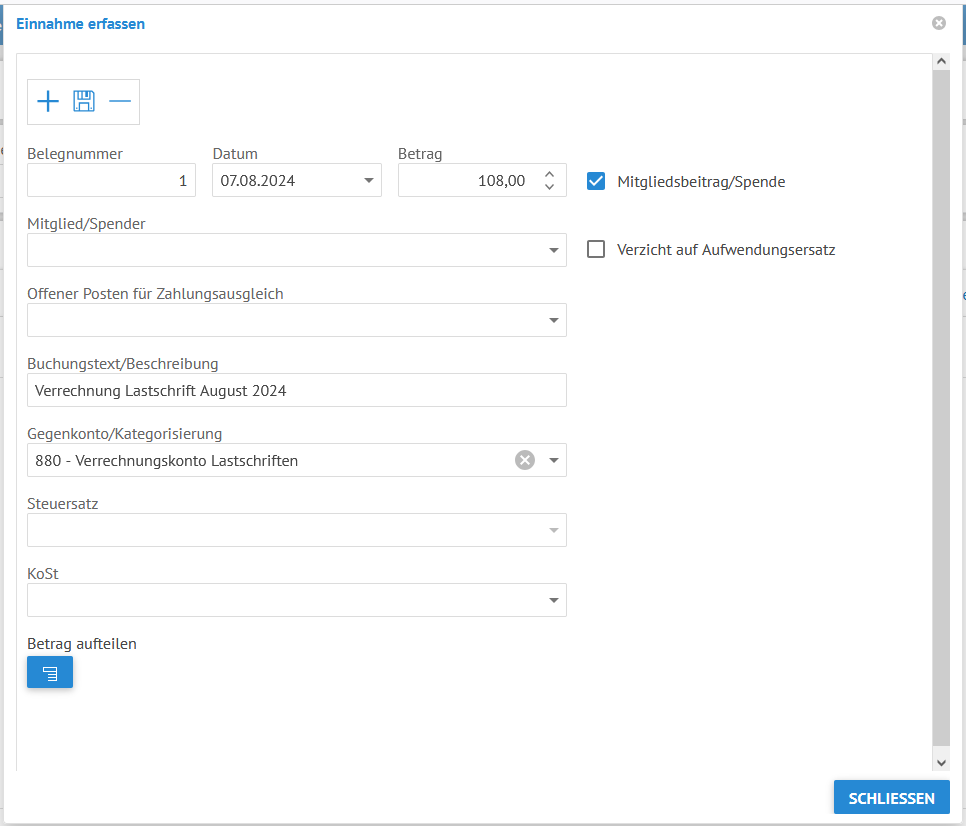The width and height of the screenshot is (966, 826).
Task: Click the SCHLIESSEN button
Action: pos(891,798)
